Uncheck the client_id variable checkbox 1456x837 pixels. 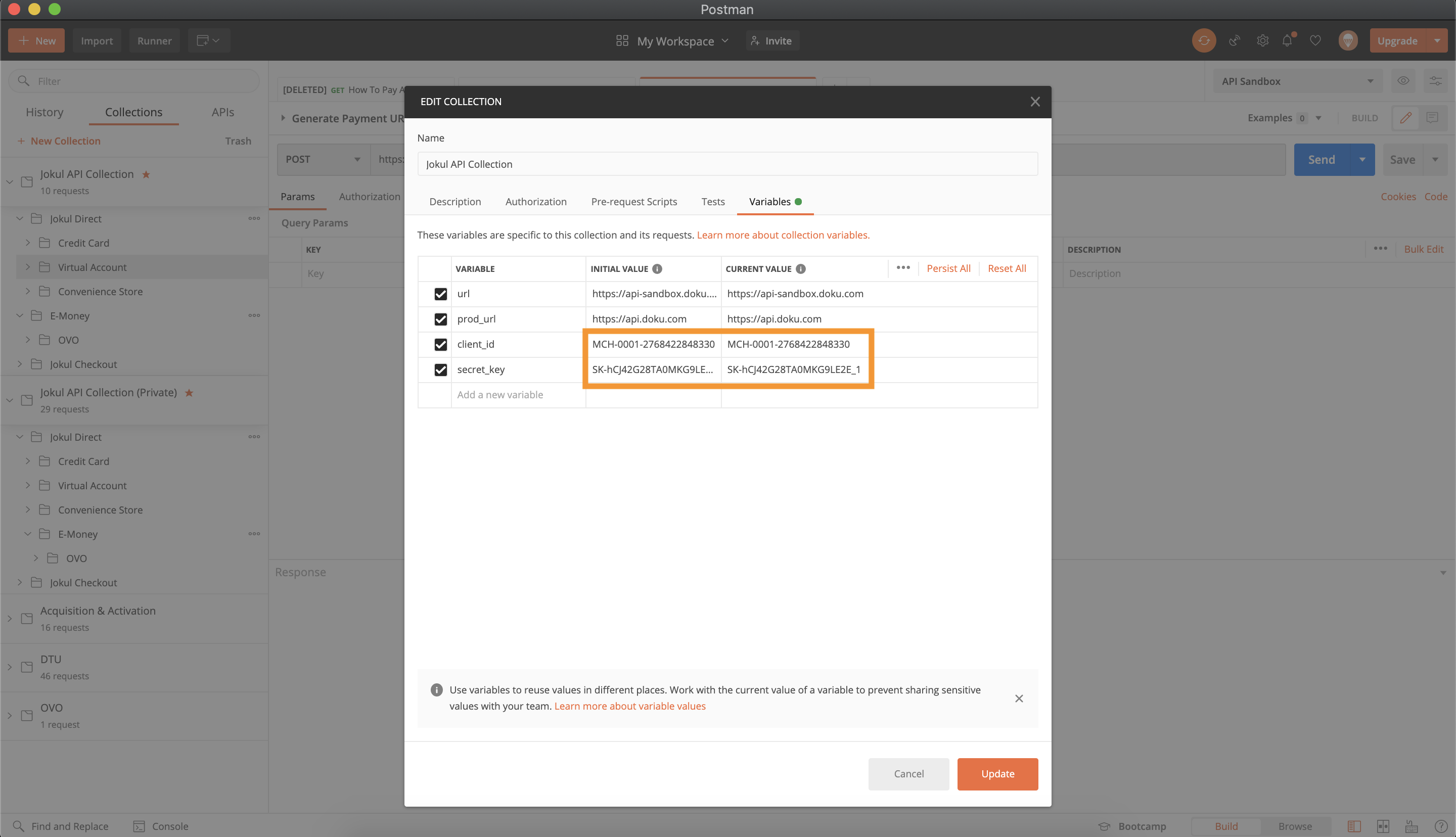click(440, 344)
